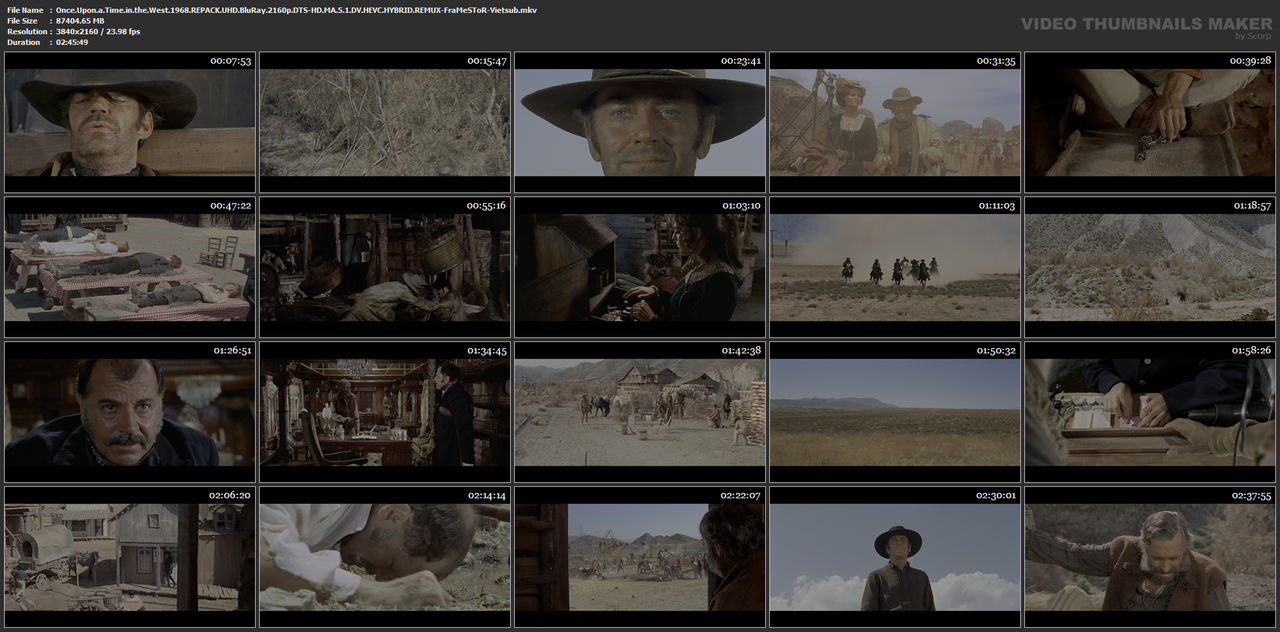Pick the close-up thumbnail at 01:26:51
This screenshot has width=1280, height=632.
[130, 412]
